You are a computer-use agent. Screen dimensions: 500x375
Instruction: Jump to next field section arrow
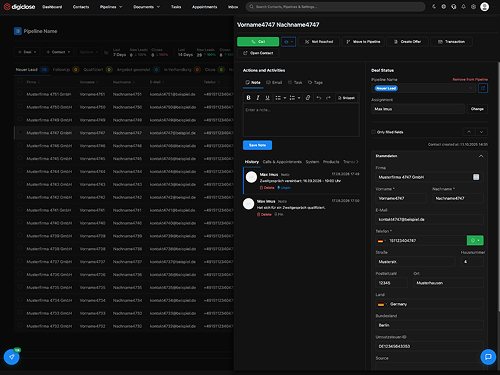[x=481, y=132]
